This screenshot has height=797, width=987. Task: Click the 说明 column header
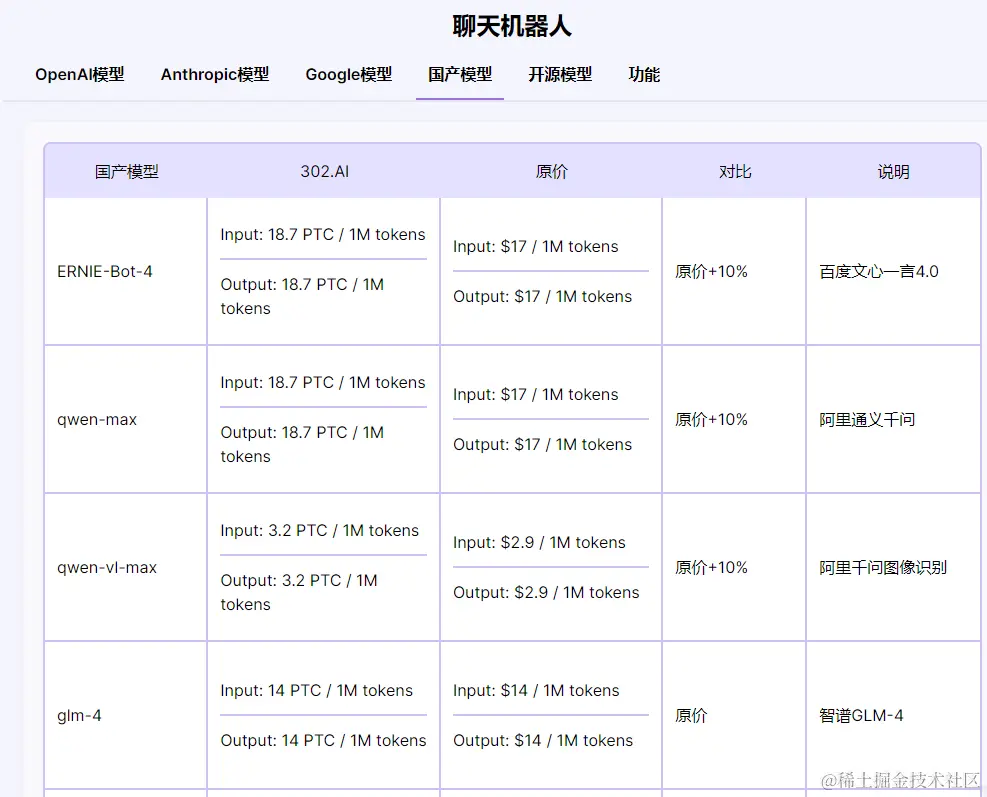click(x=893, y=171)
